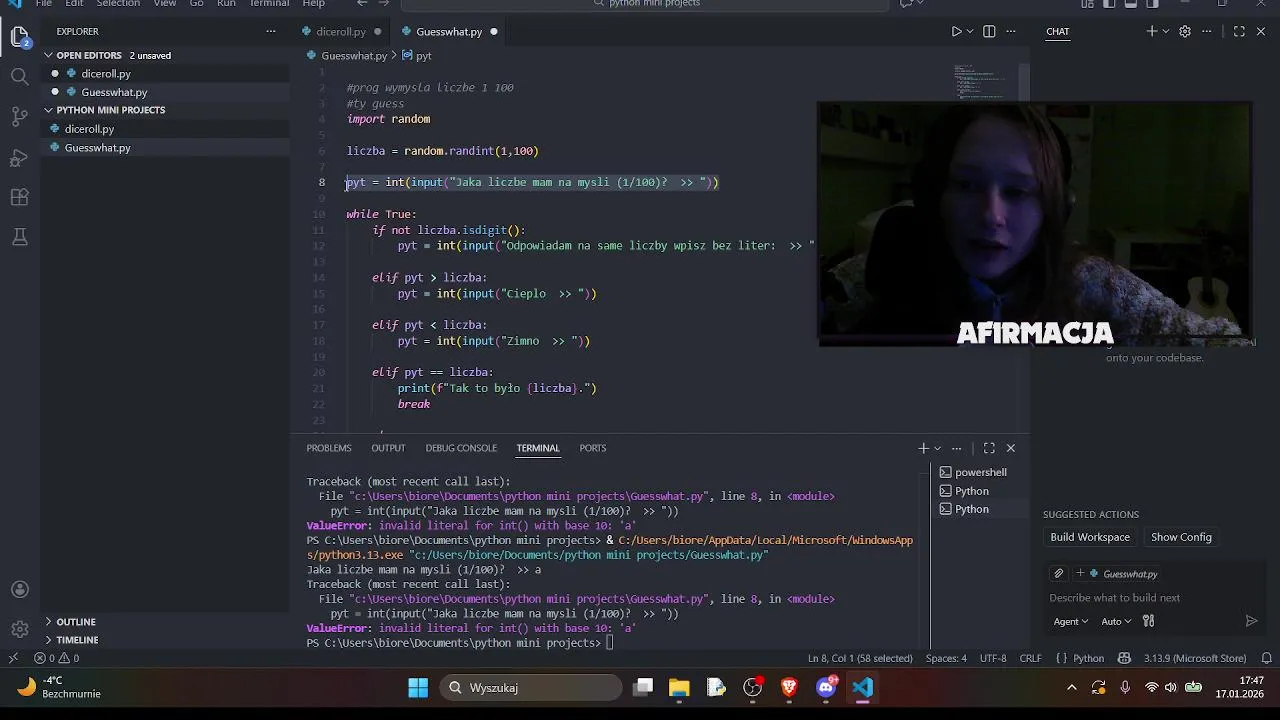Switch to the dicerell.py editor tab

(340, 32)
